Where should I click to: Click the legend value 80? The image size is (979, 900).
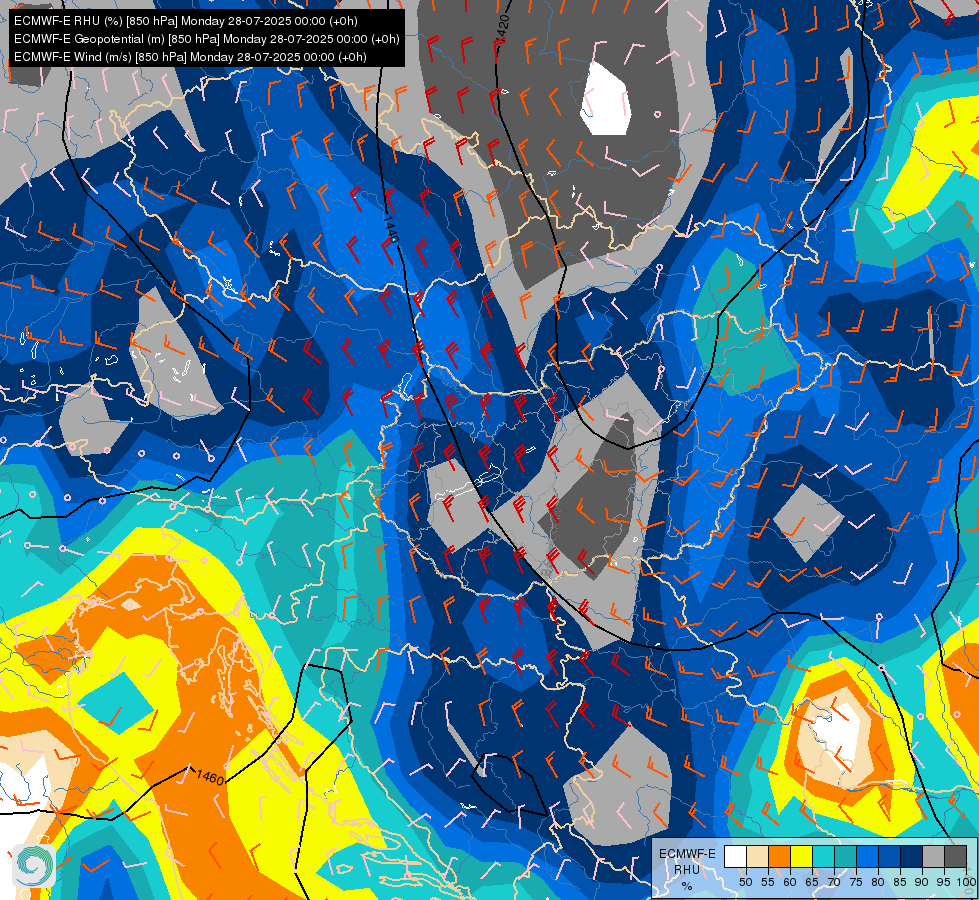pos(878,882)
